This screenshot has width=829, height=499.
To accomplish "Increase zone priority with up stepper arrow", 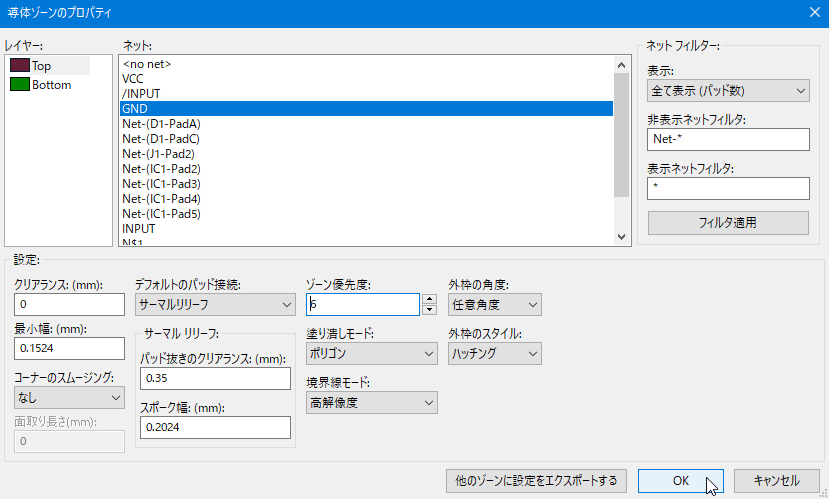I will [x=429, y=299].
